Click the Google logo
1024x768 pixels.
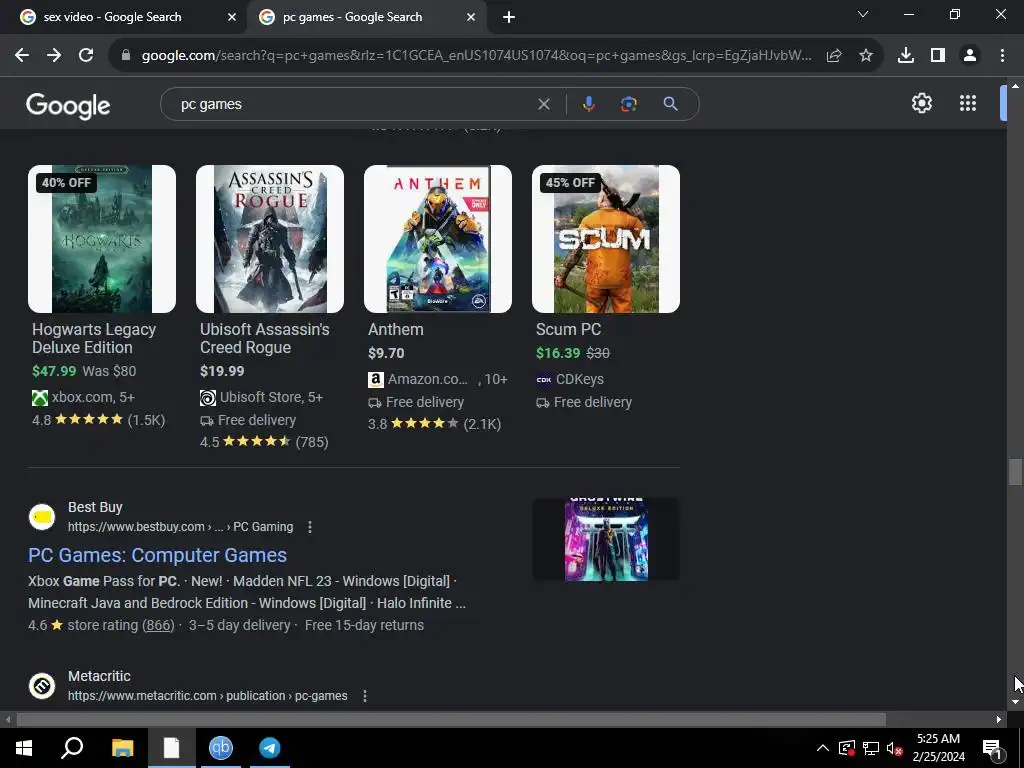(x=68, y=105)
